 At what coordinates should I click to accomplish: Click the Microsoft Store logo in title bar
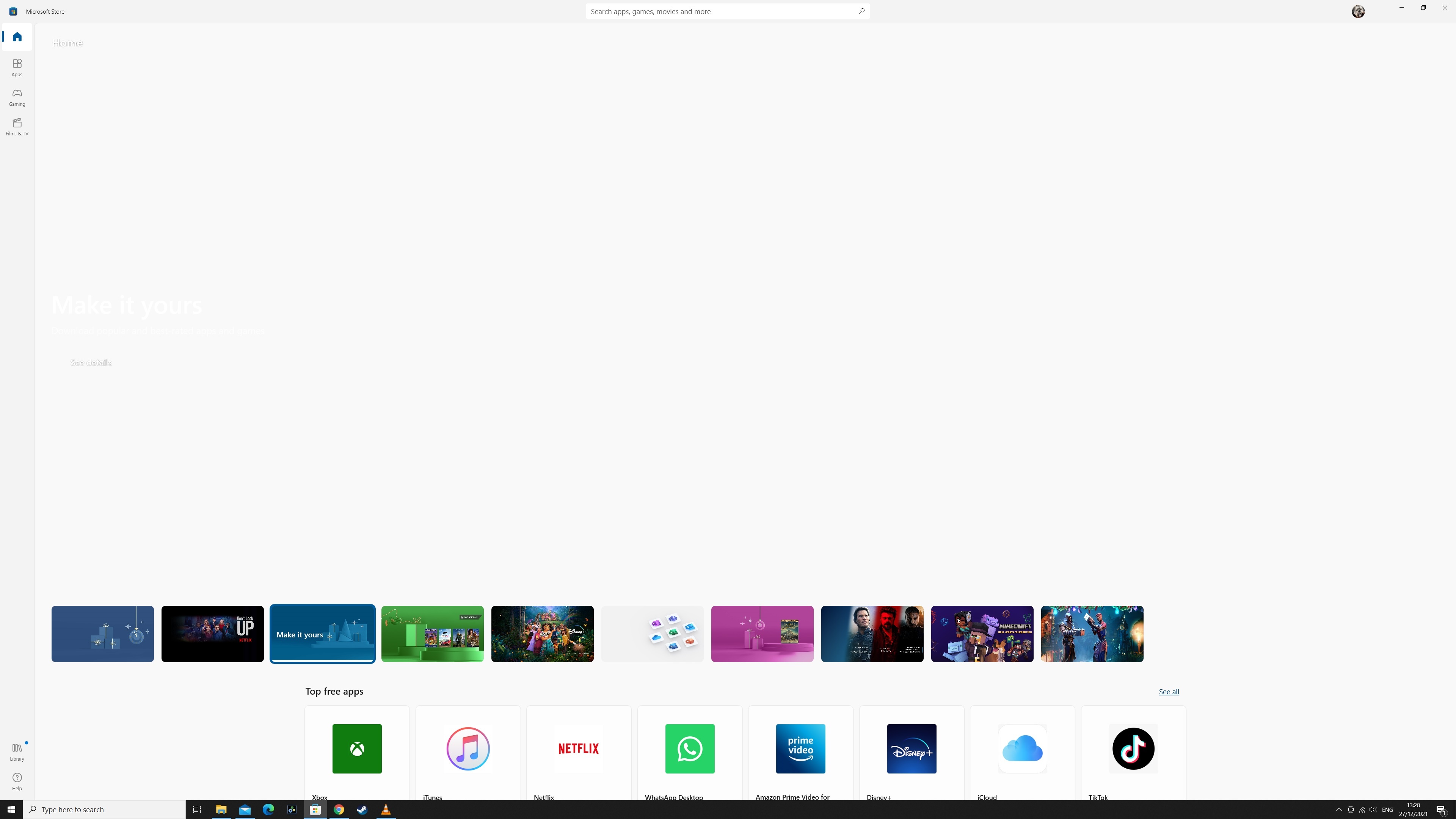point(13,11)
